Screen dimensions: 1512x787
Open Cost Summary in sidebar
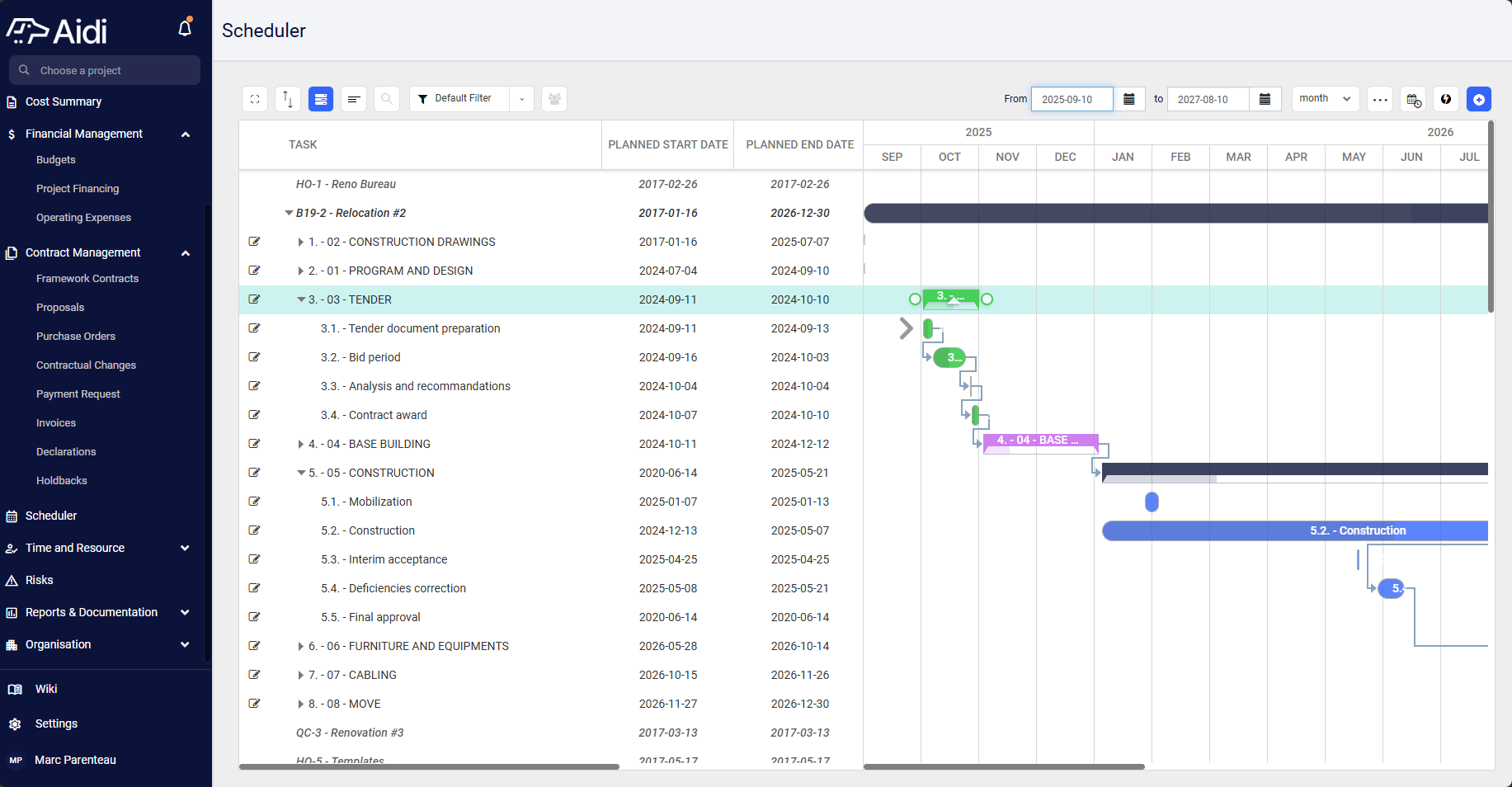point(64,101)
